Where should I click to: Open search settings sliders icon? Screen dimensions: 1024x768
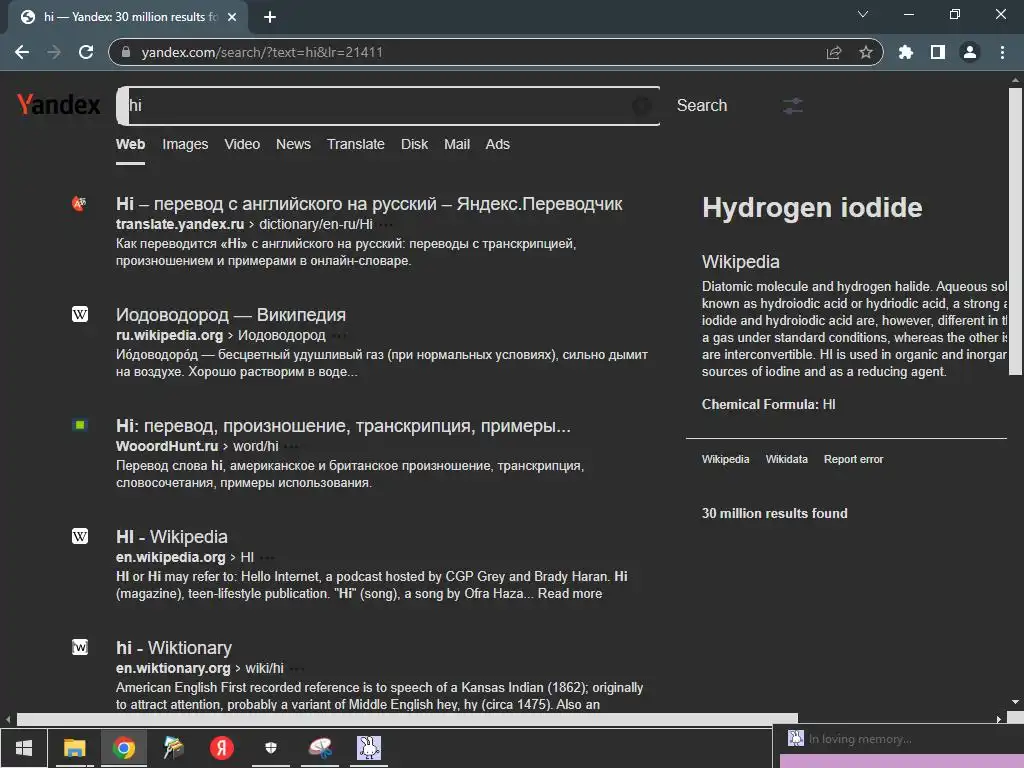point(793,106)
